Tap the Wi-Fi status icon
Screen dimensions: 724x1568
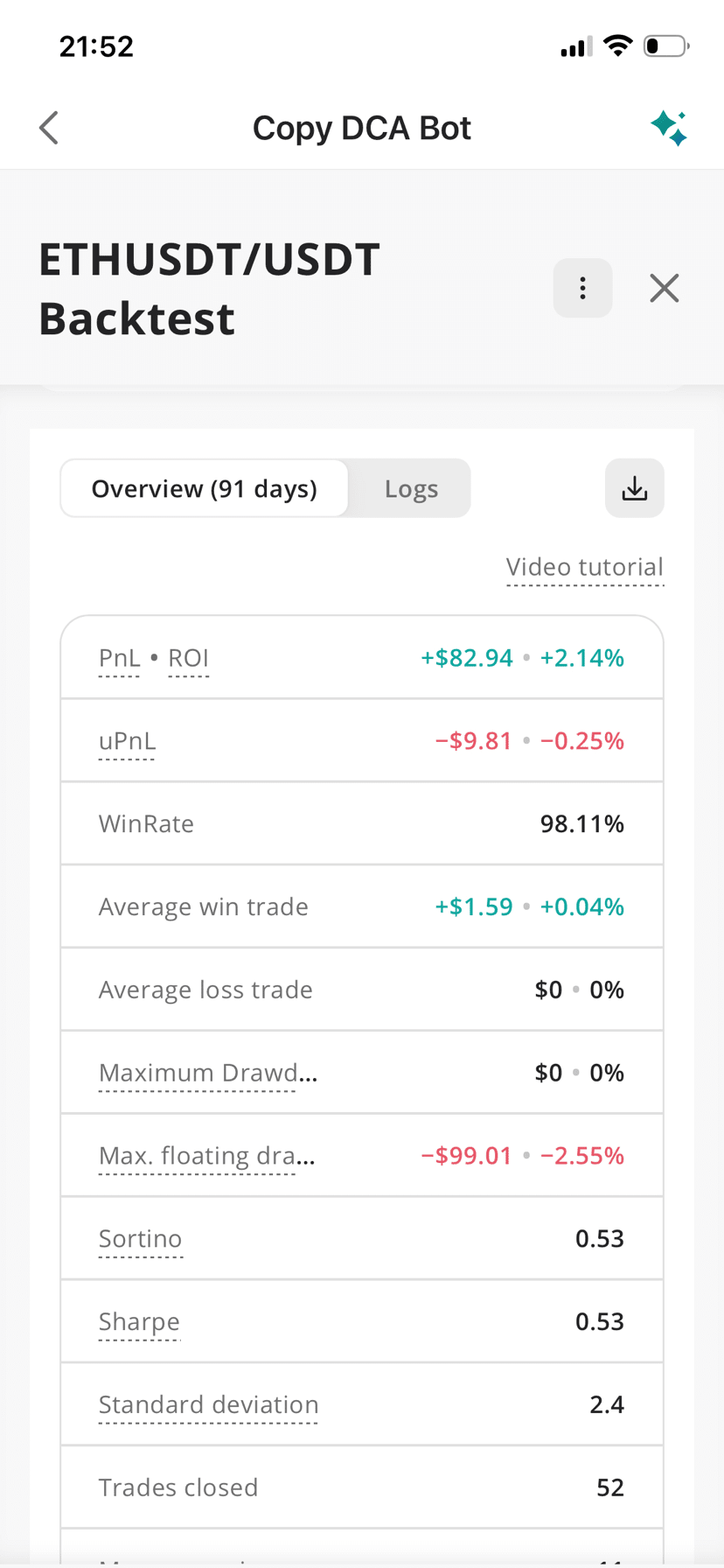[x=618, y=45]
